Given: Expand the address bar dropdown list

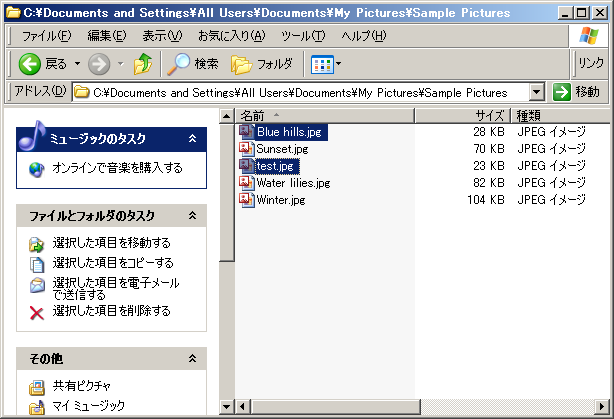Looking at the screenshot, I should [x=537, y=92].
